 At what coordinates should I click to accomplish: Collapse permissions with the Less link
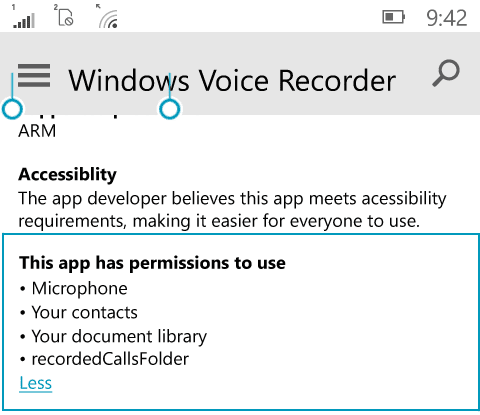point(36,383)
